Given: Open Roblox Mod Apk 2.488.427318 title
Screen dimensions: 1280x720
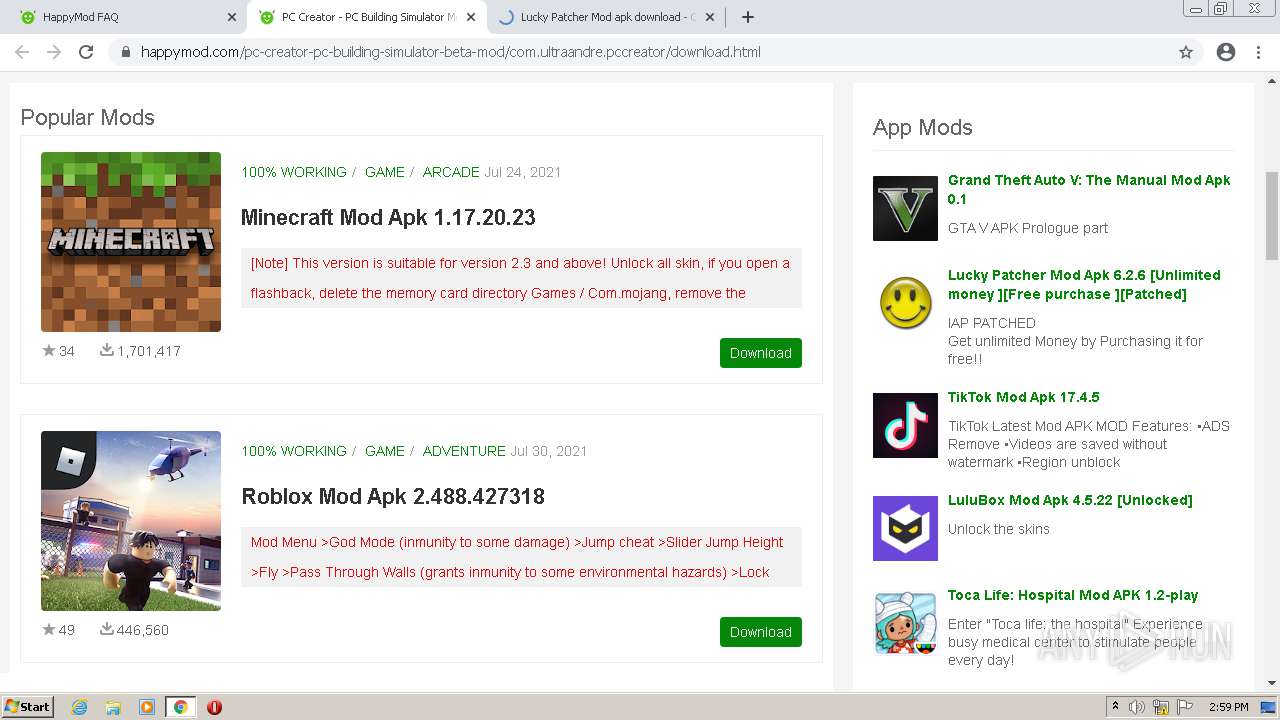Looking at the screenshot, I should pos(393,496).
